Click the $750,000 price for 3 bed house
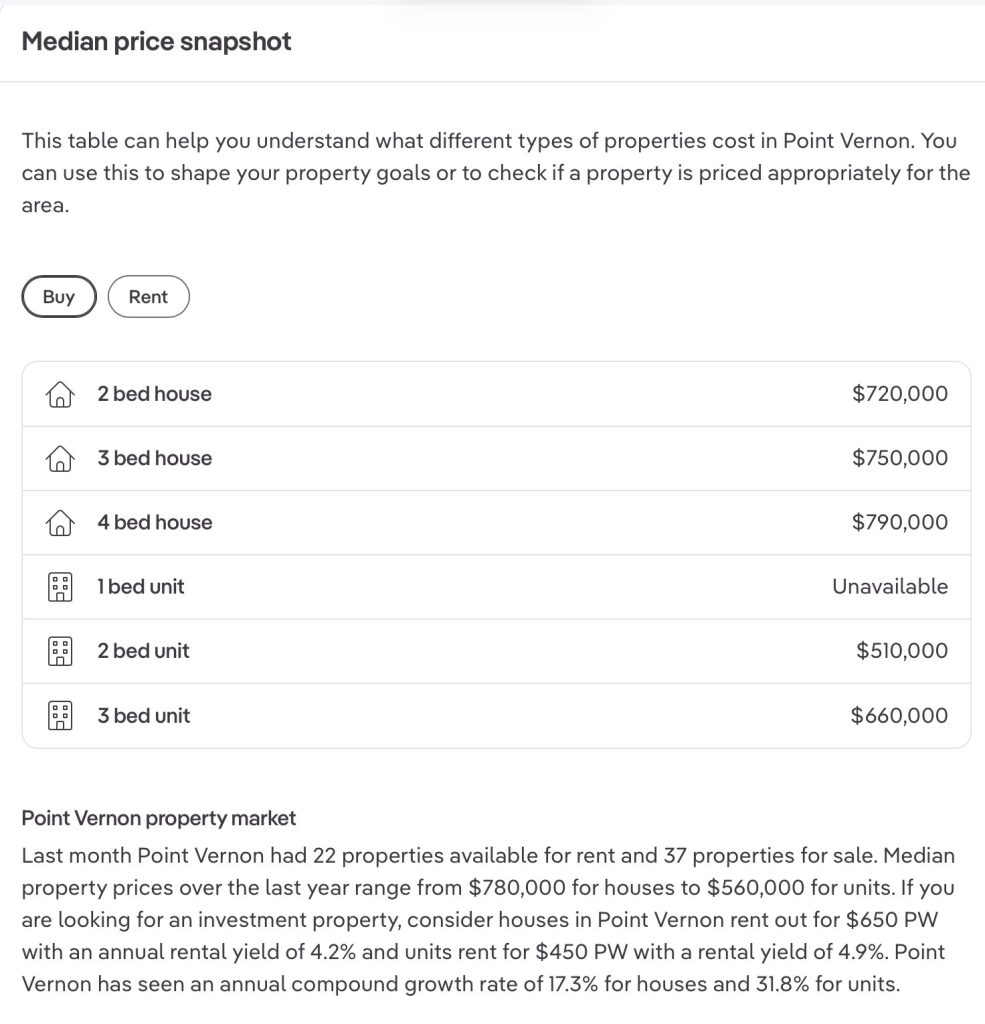 point(899,458)
